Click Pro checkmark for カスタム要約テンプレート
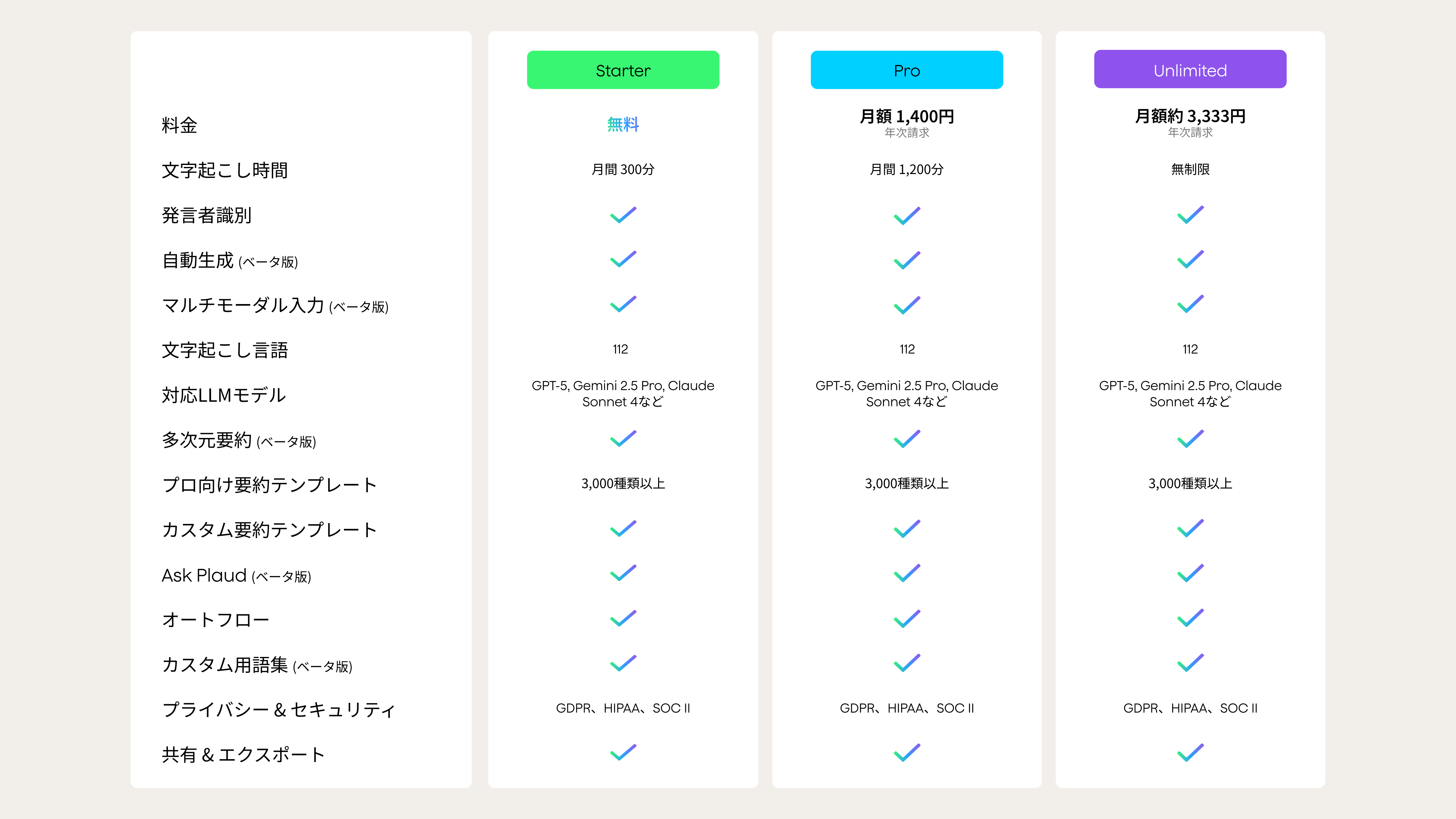The height and width of the screenshot is (819, 1456). 907,529
